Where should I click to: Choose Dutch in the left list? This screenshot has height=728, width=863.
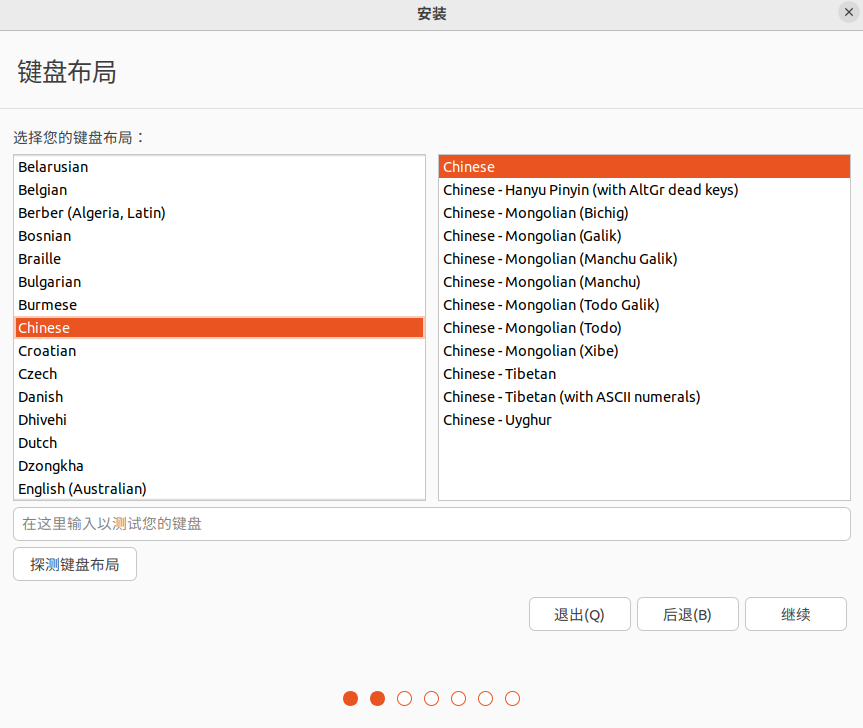(x=219, y=443)
